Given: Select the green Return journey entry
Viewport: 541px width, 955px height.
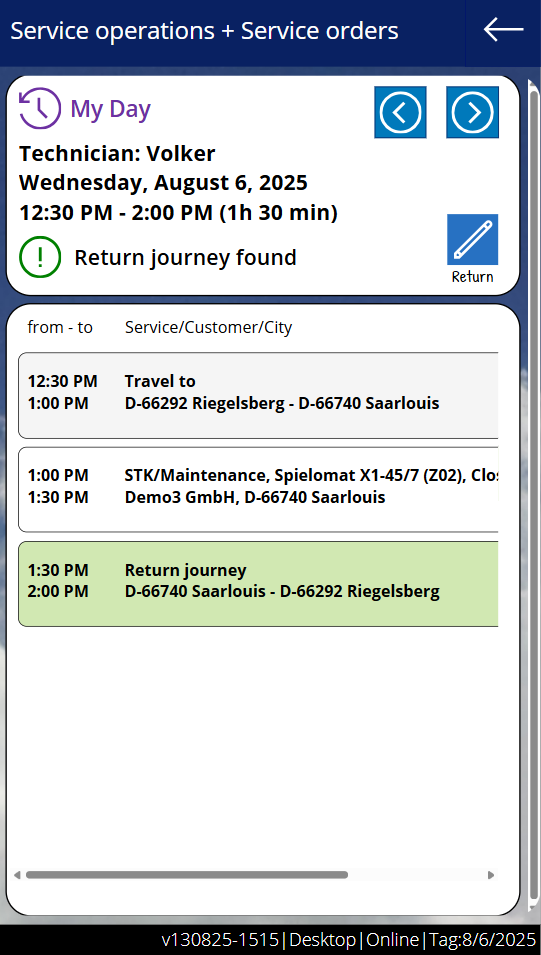Looking at the screenshot, I should (258, 584).
